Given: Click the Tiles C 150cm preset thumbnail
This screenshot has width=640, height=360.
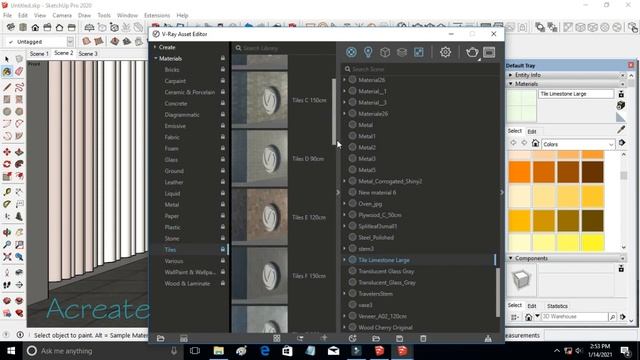Looking at the screenshot, I should 260,100.
